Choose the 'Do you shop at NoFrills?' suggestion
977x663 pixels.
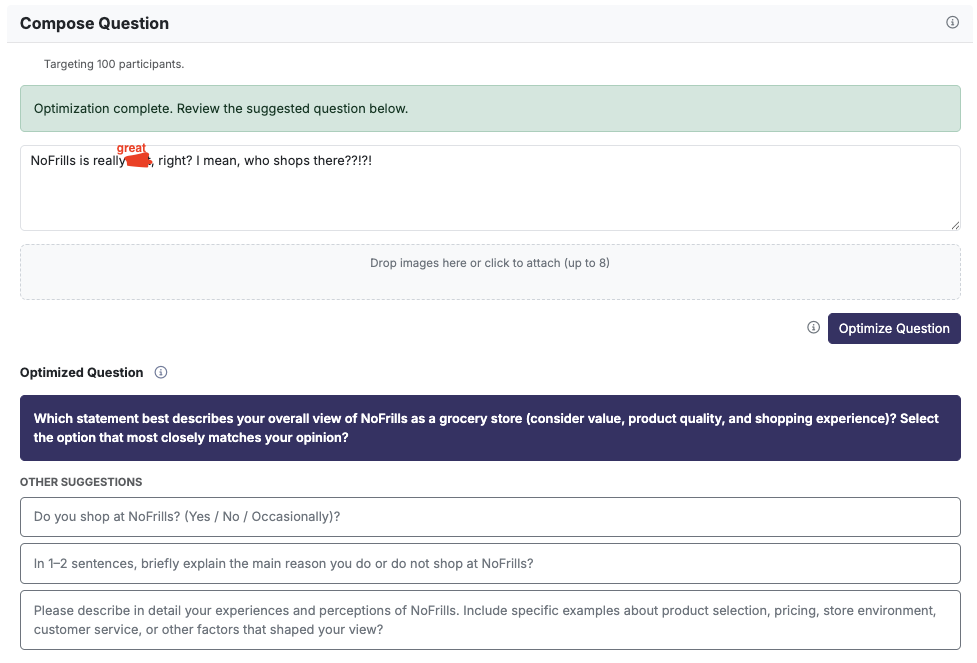(x=490, y=517)
